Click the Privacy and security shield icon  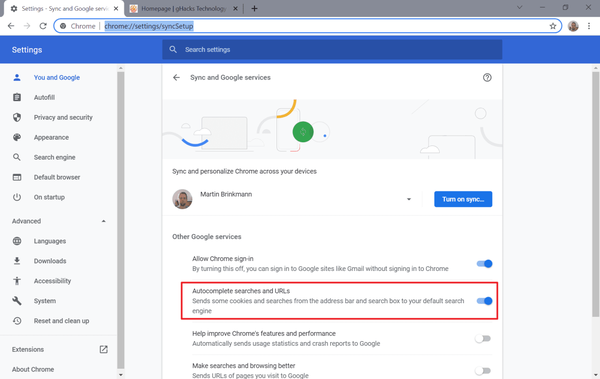17,117
